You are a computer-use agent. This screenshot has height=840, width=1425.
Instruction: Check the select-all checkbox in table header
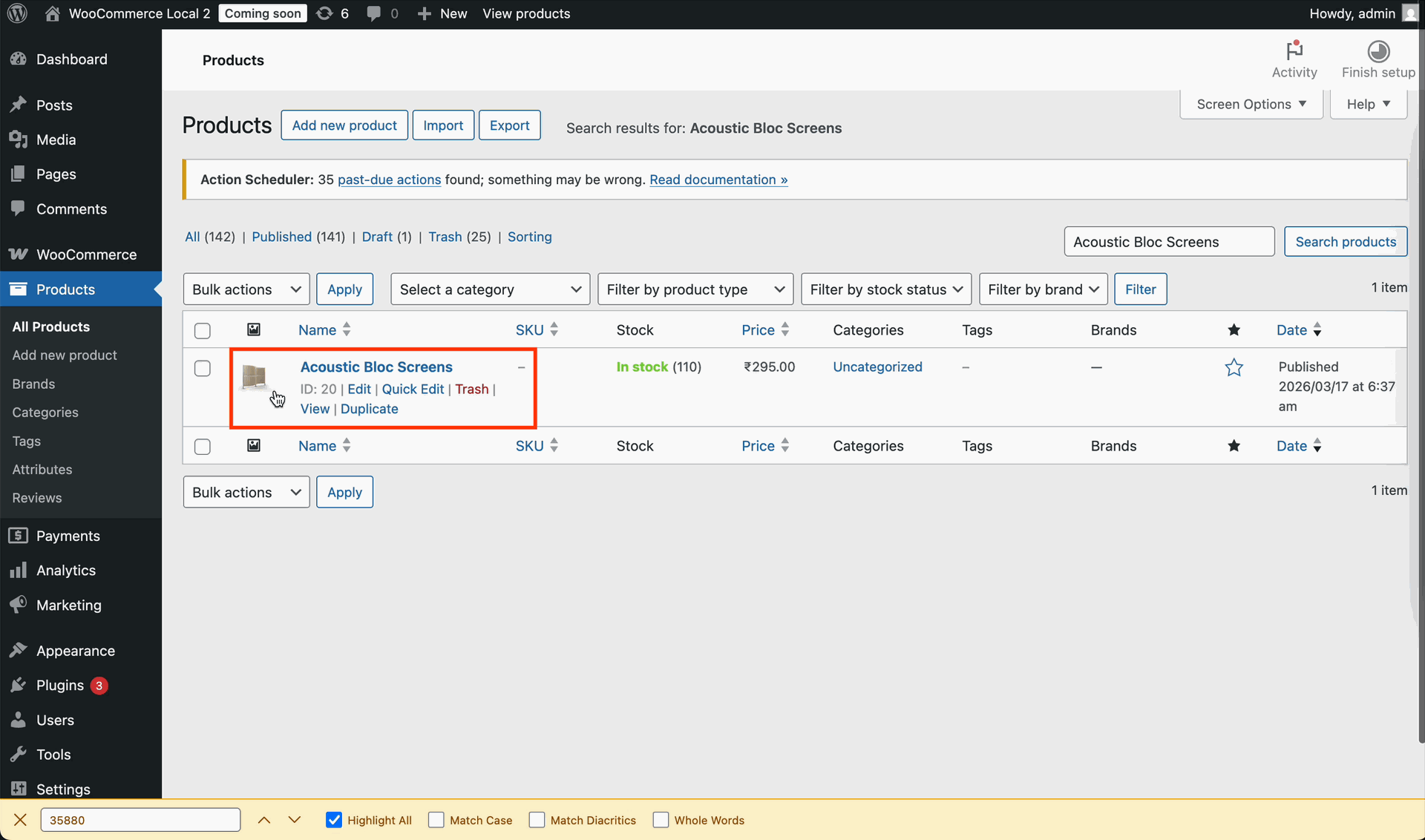[x=203, y=331]
